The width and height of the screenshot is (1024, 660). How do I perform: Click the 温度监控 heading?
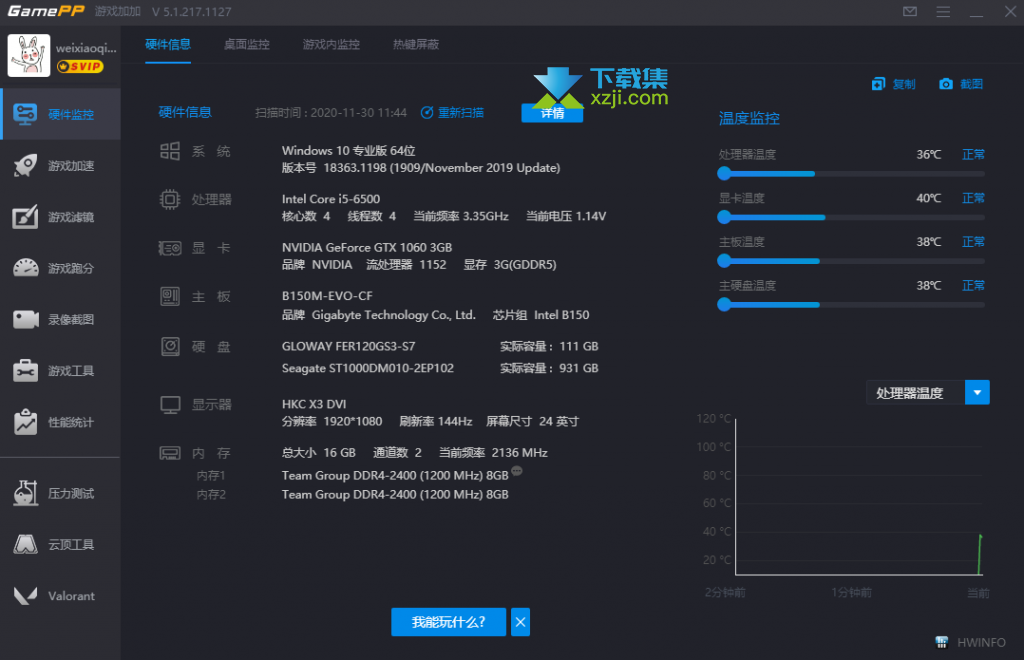pyautogui.click(x=749, y=118)
